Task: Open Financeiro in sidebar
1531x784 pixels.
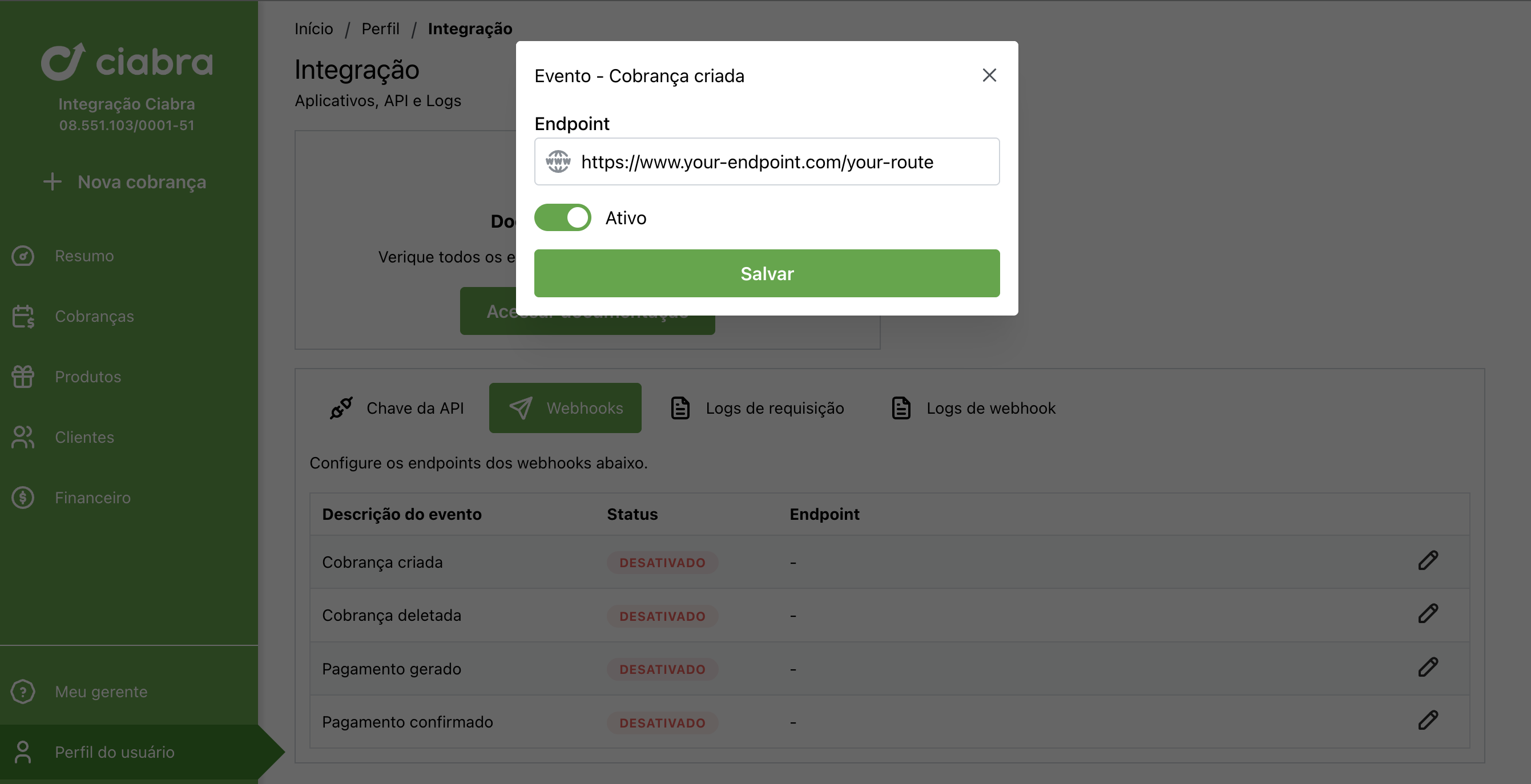Action: pyautogui.click(x=92, y=498)
